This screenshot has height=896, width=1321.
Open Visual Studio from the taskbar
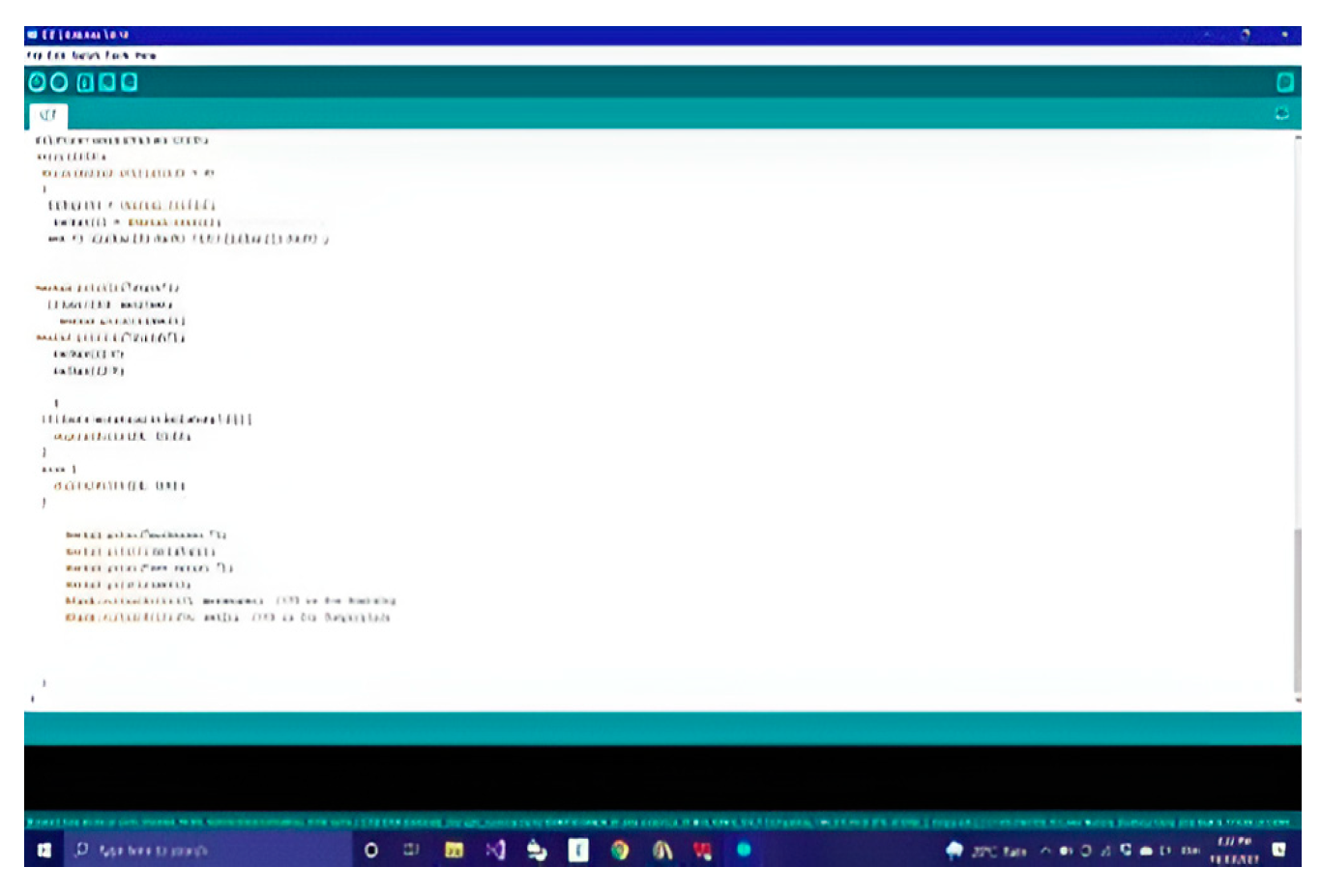(496, 851)
